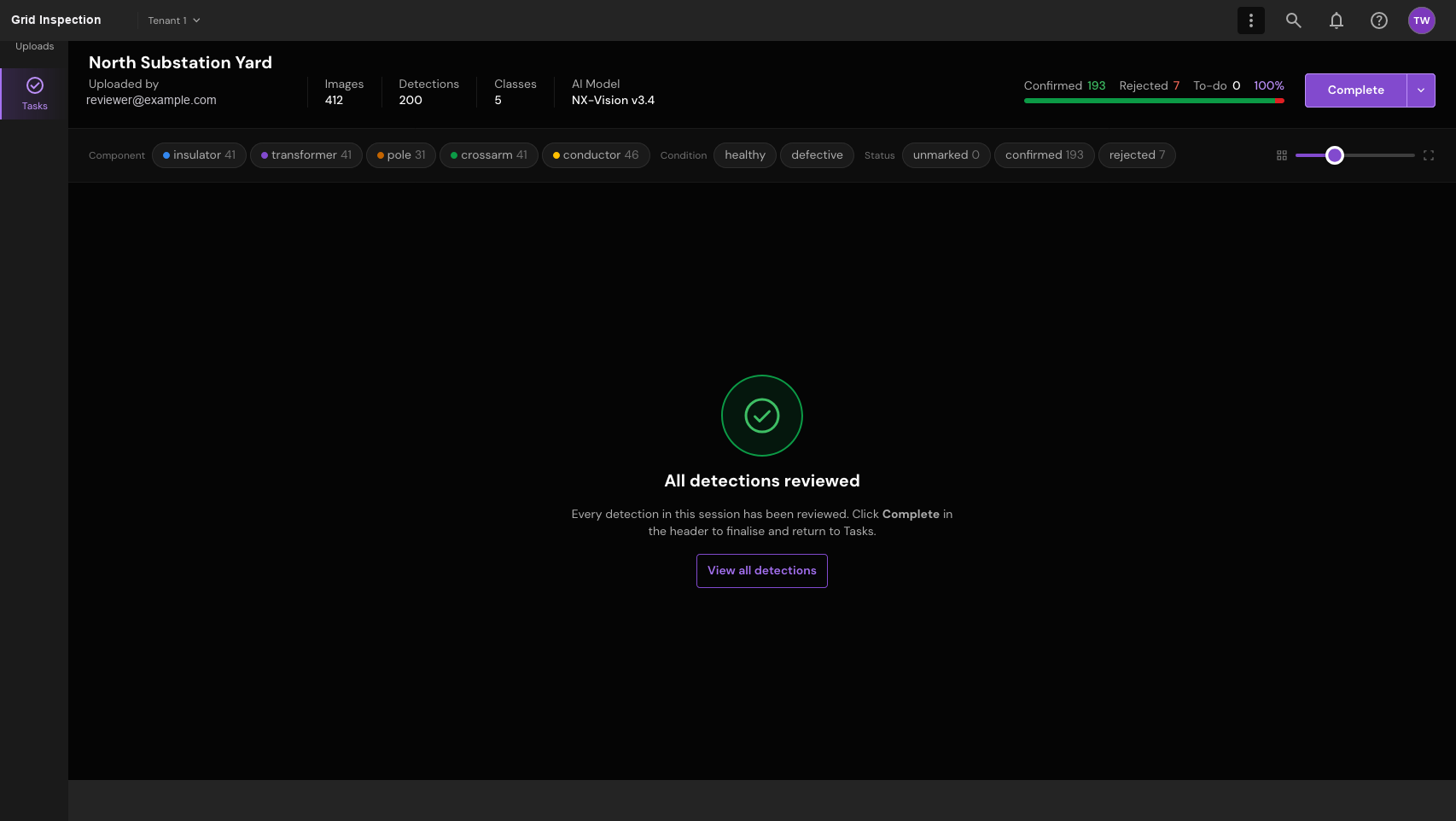Open the Tenant 1 dropdown
Image resolution: width=1456 pixels, height=821 pixels.
pyautogui.click(x=174, y=20)
